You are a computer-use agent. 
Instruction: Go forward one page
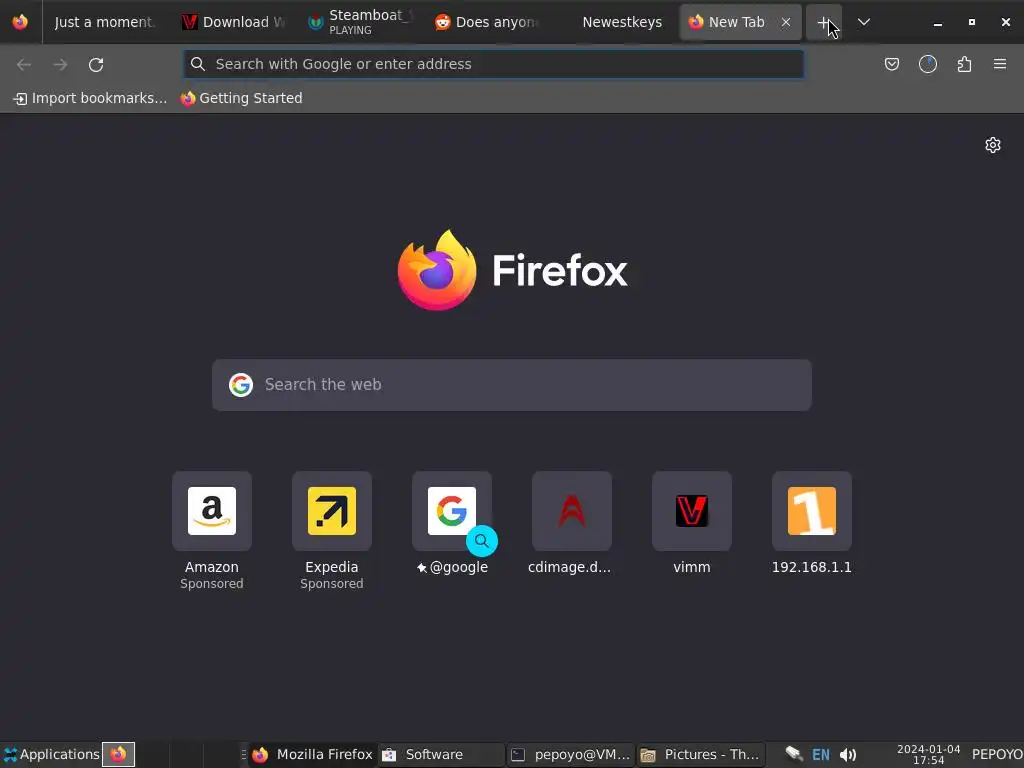click(x=60, y=64)
